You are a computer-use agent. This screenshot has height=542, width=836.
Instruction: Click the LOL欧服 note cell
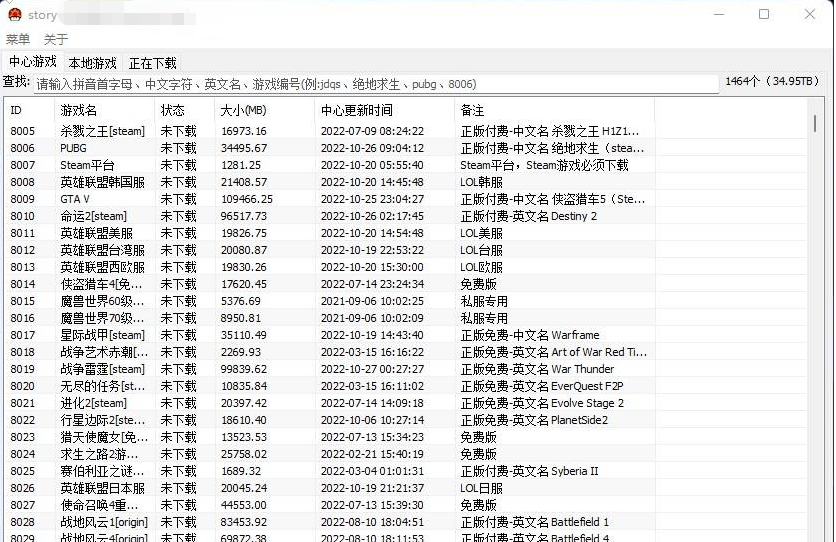(481, 267)
